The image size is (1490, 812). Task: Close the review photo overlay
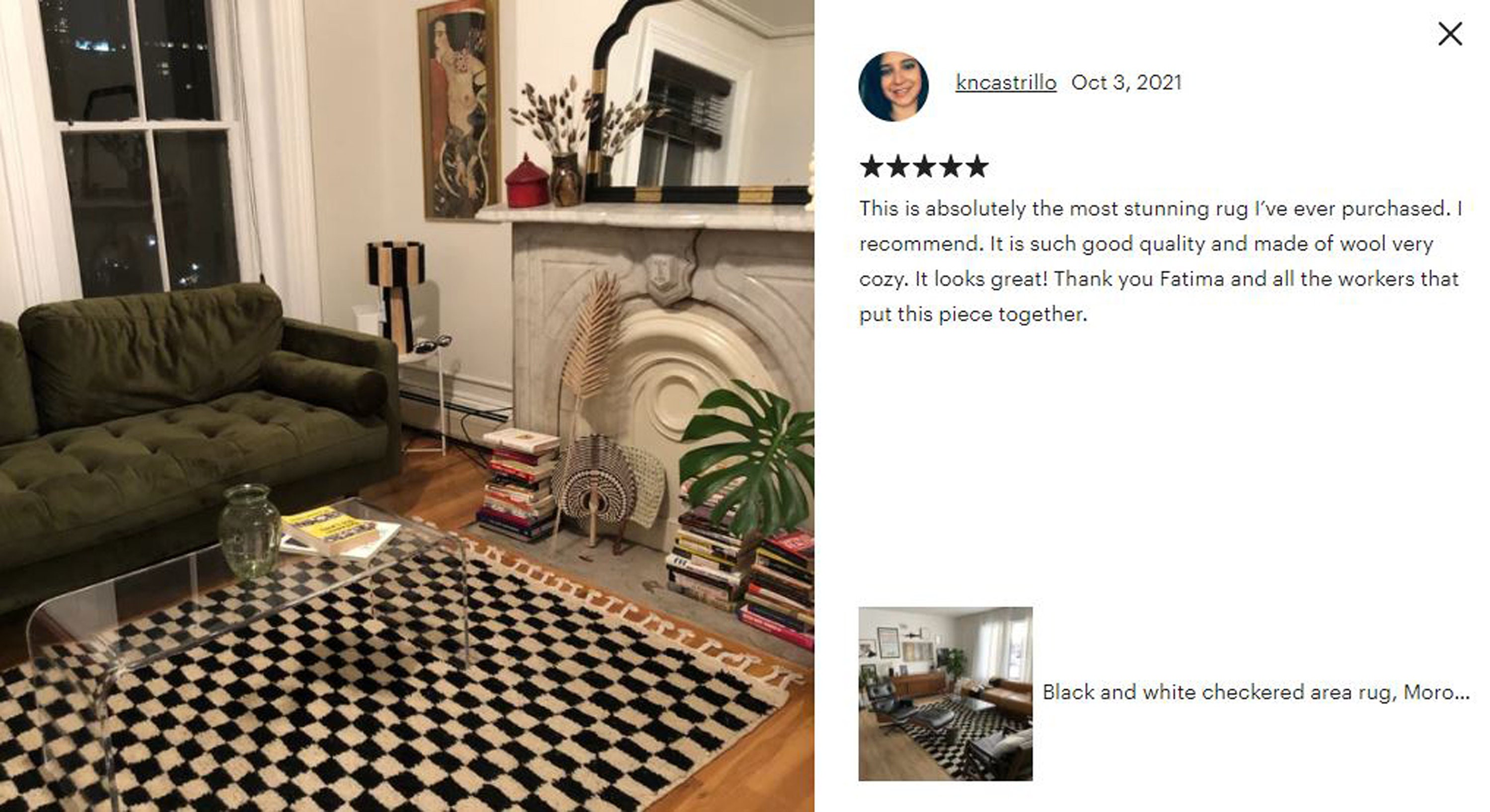click(x=1450, y=34)
